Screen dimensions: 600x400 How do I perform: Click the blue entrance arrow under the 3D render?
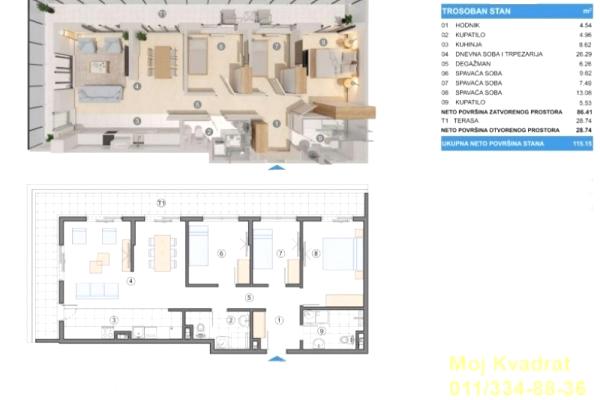pyautogui.click(x=277, y=168)
